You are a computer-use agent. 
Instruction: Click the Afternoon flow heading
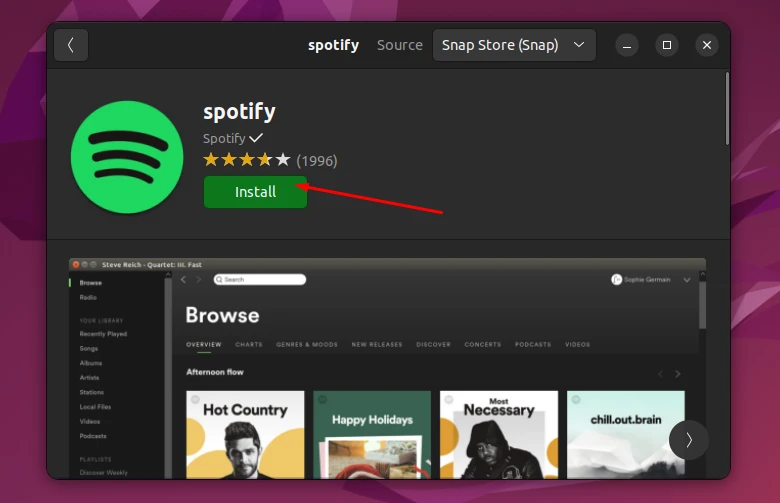pos(215,372)
